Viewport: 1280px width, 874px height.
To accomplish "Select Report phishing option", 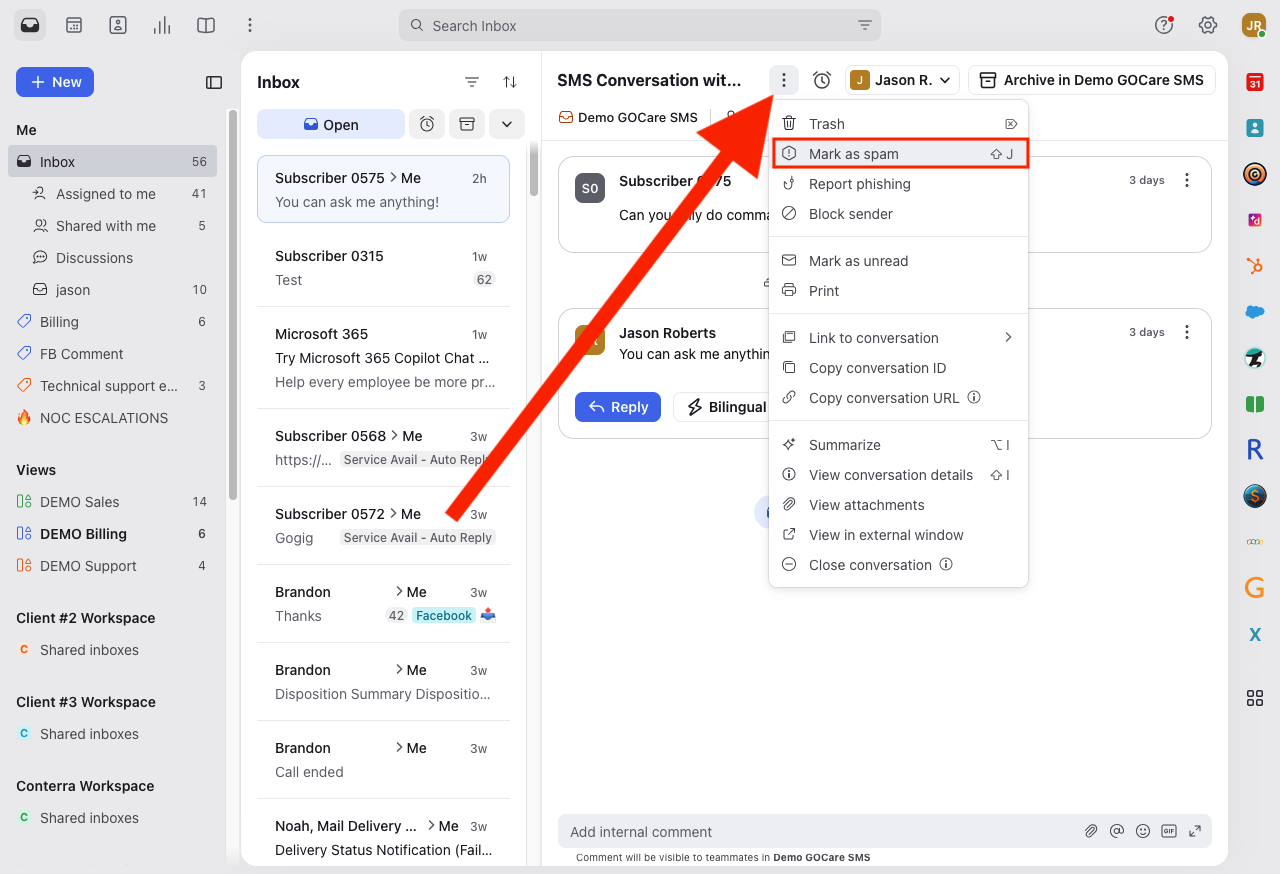I will coord(898,184).
